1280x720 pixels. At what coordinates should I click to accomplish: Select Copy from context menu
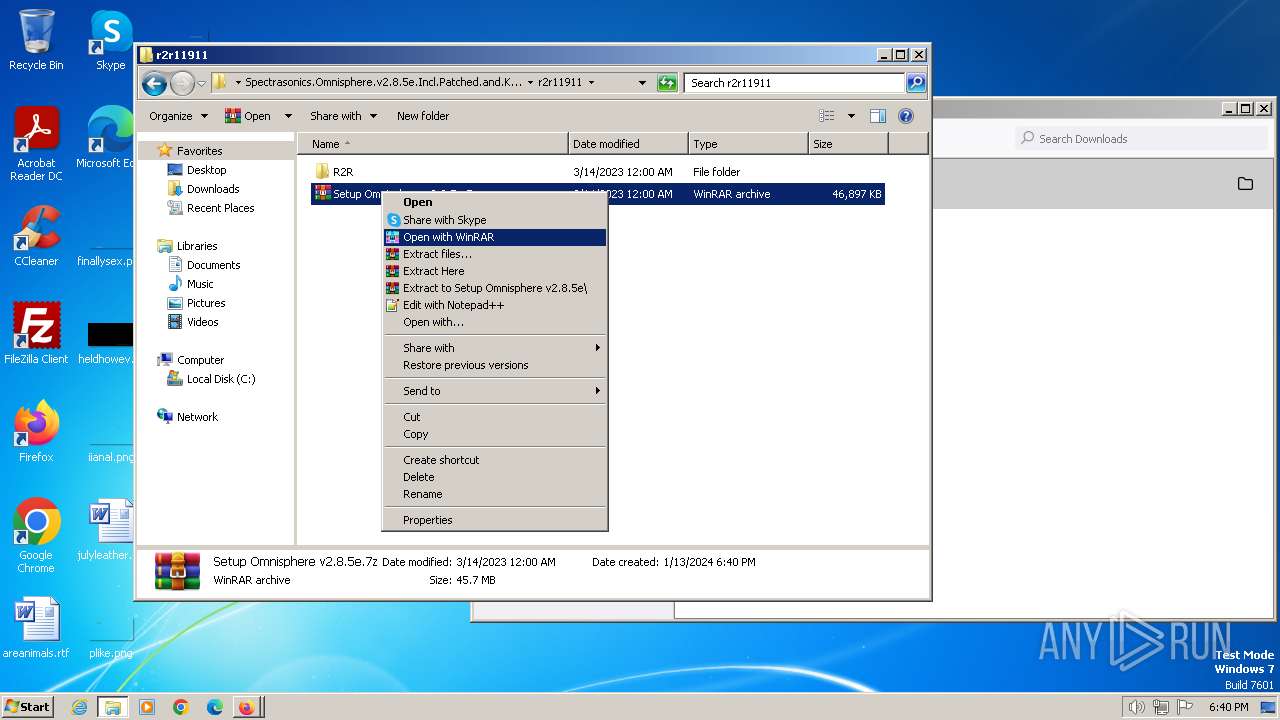pos(495,434)
